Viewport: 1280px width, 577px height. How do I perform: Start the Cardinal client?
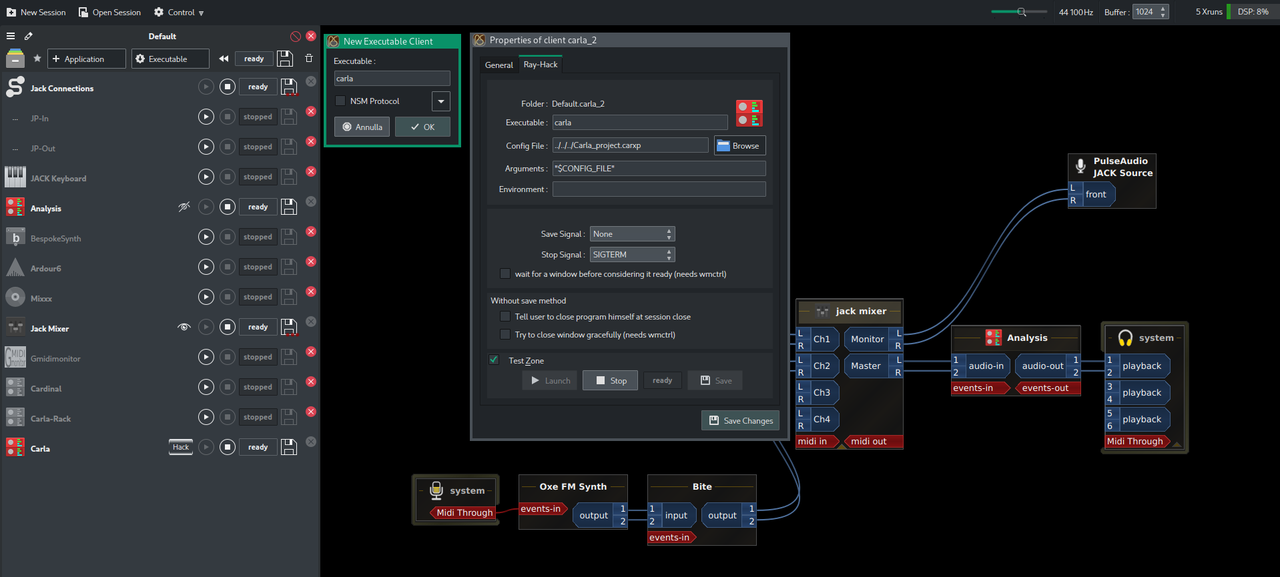[206, 387]
